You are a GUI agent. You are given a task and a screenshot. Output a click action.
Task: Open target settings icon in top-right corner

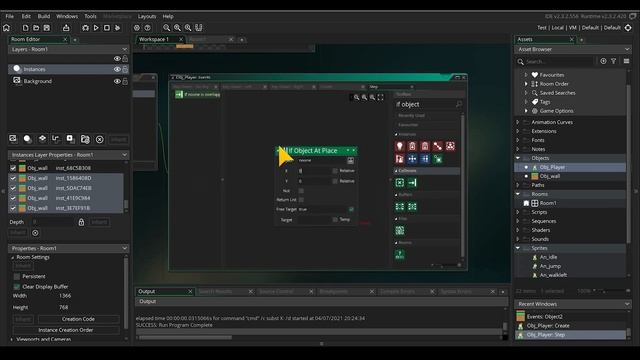(628, 28)
